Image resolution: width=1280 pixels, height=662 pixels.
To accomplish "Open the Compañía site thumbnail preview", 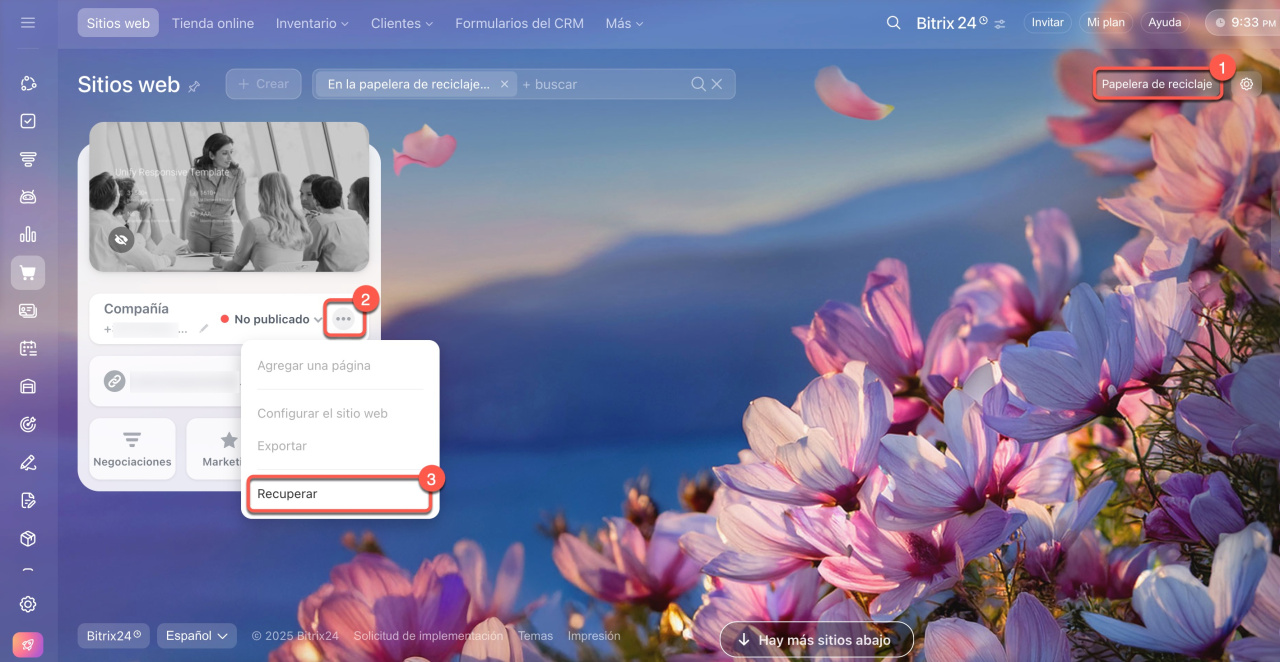I will click(229, 196).
